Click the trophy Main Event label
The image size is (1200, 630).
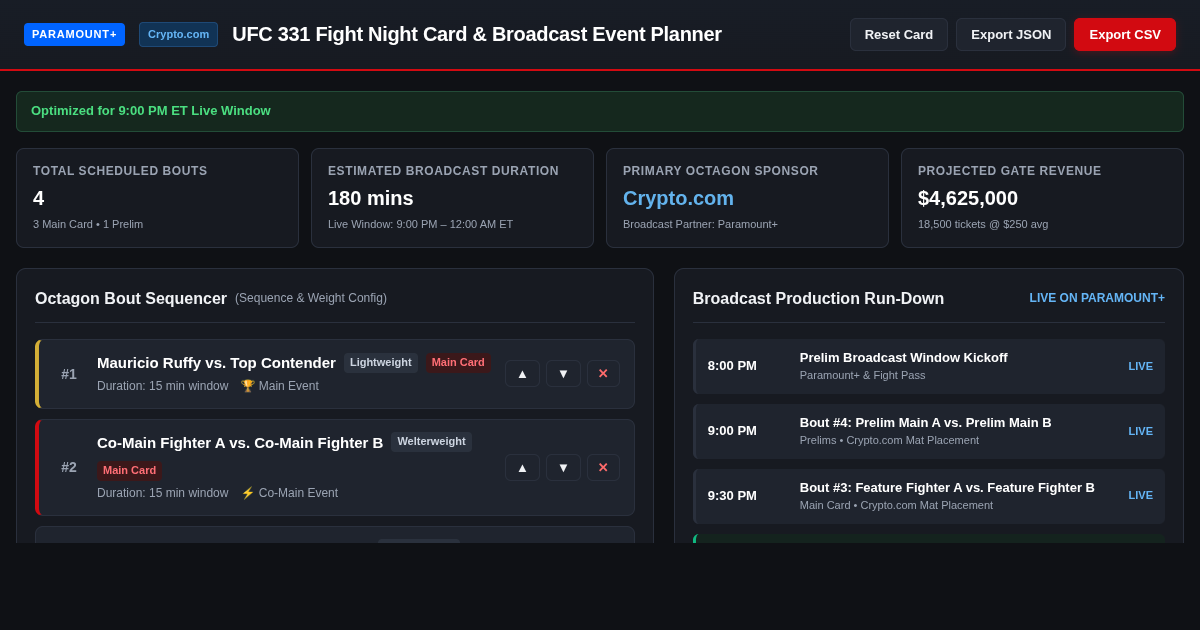click(280, 386)
